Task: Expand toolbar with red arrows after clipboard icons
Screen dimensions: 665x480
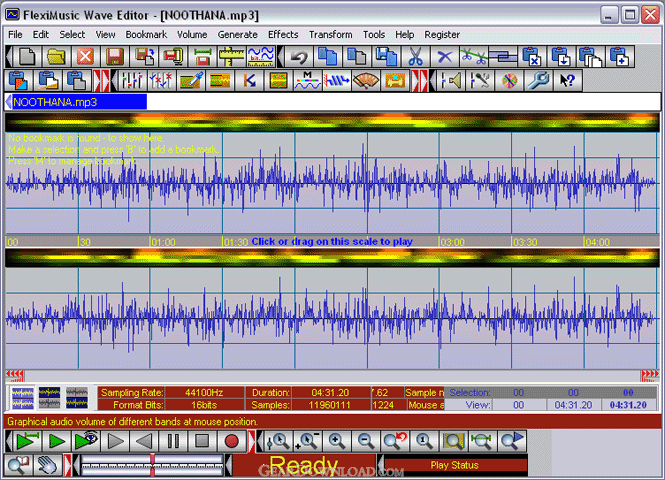Action: click(101, 81)
